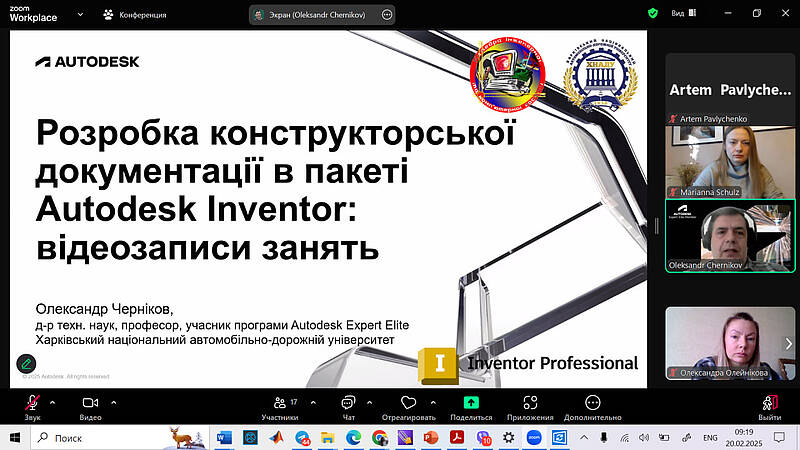Viewport: 800px width, 450px height.
Task: Open Adobe Acrobat from the taskbar
Action: (x=457, y=438)
